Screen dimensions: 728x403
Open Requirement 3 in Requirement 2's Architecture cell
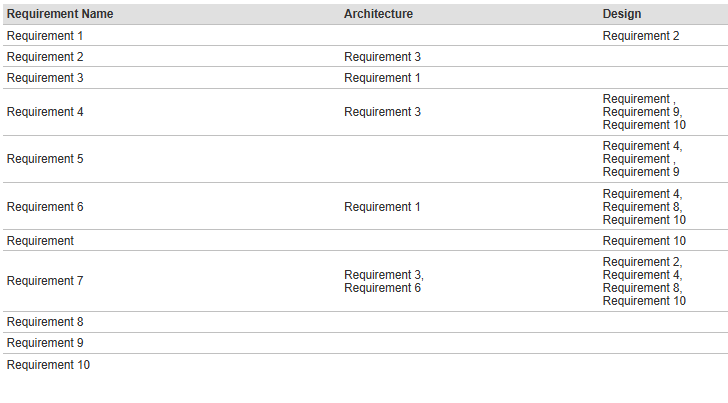click(382, 57)
